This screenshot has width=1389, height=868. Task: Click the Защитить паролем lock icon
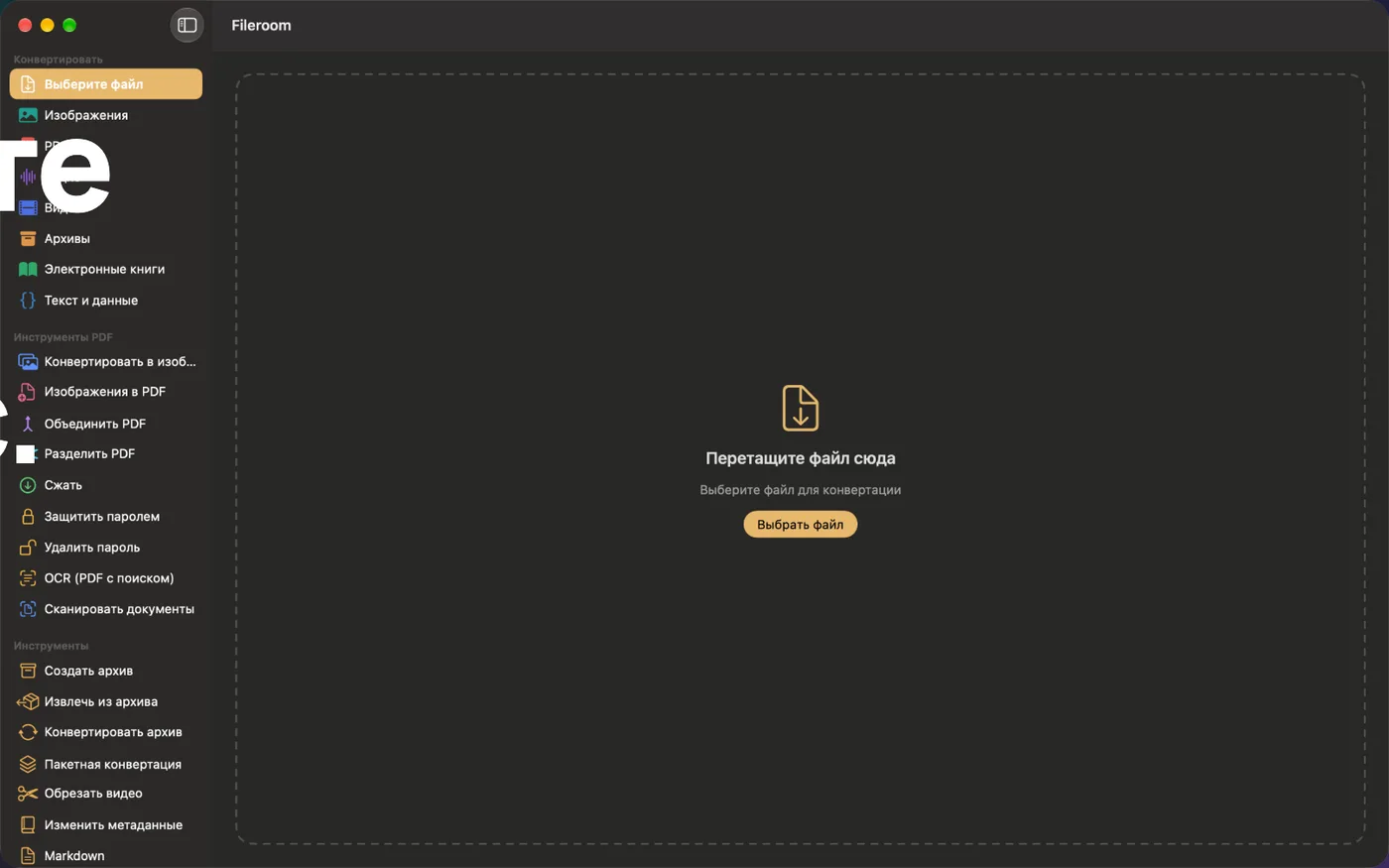[x=28, y=516]
